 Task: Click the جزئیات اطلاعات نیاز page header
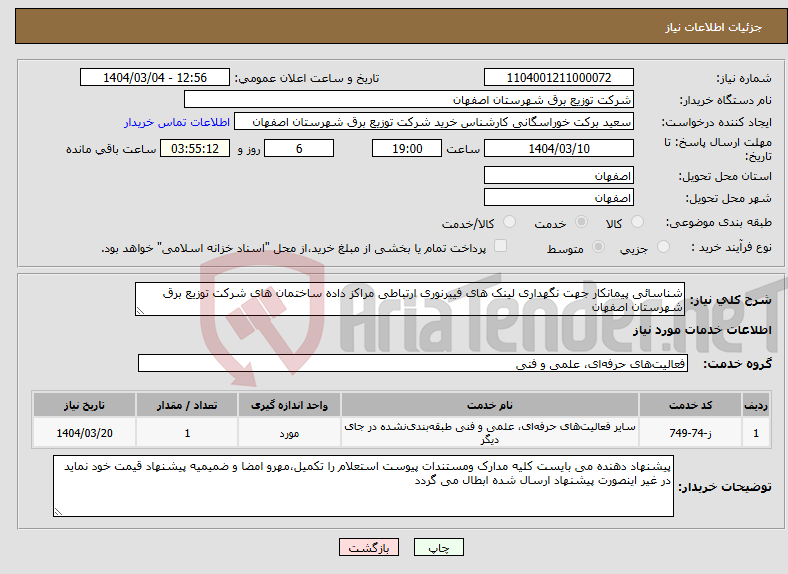coord(714,27)
